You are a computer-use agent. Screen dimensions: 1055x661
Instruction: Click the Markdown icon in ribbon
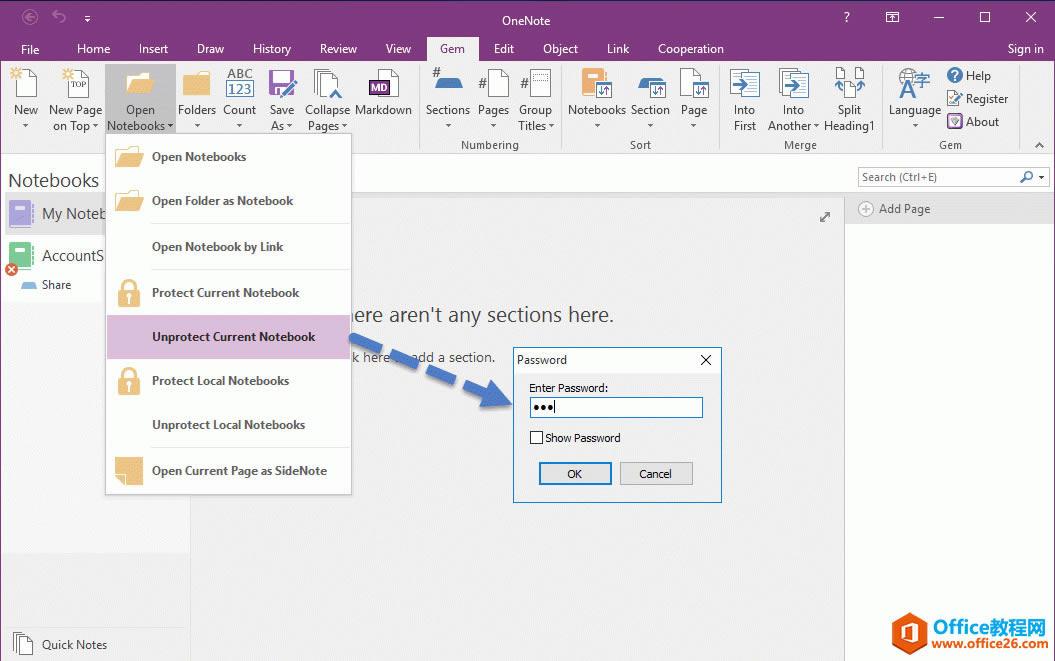point(383,87)
